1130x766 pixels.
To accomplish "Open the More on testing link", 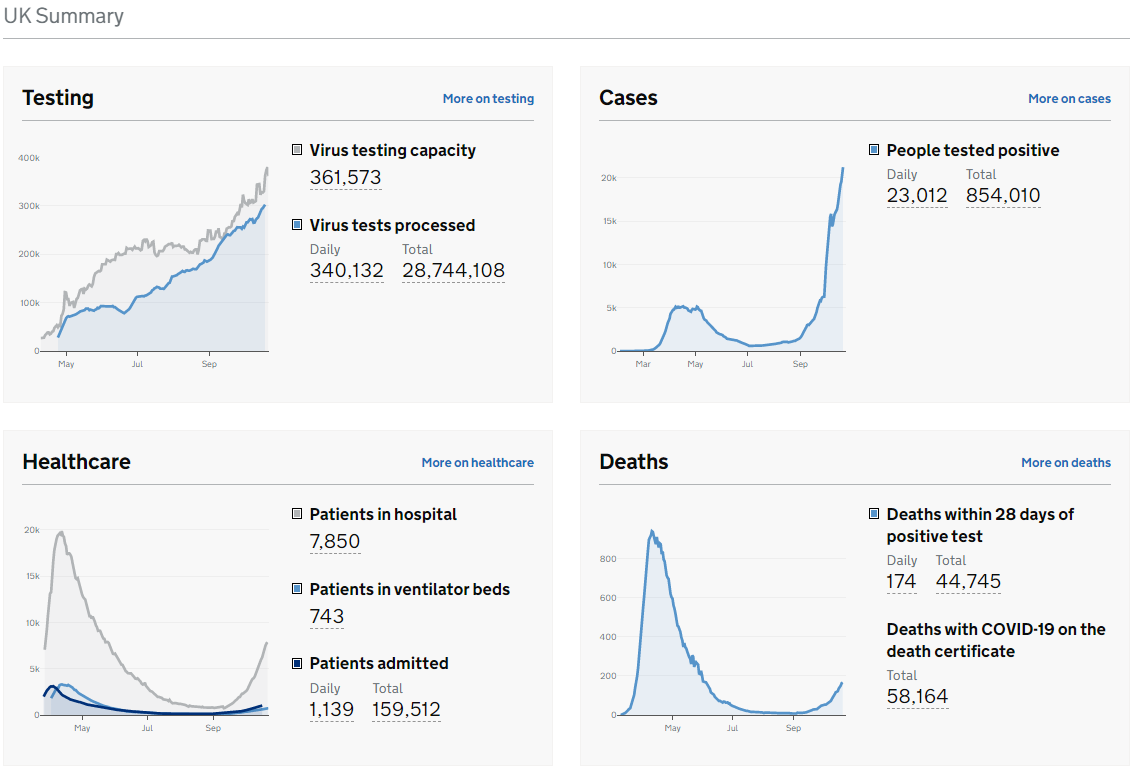I will pos(488,99).
